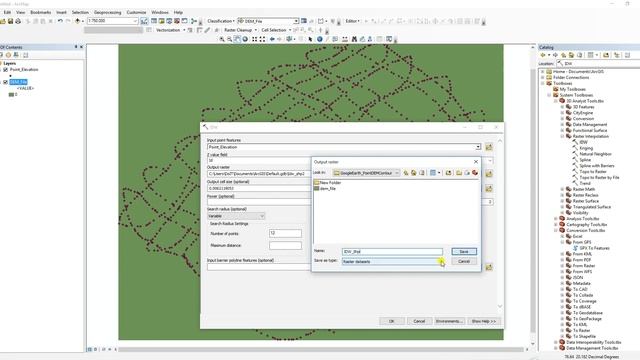Viewport: 640px width, 360px height.
Task: Open the Save as type dropdown
Action: [440, 262]
